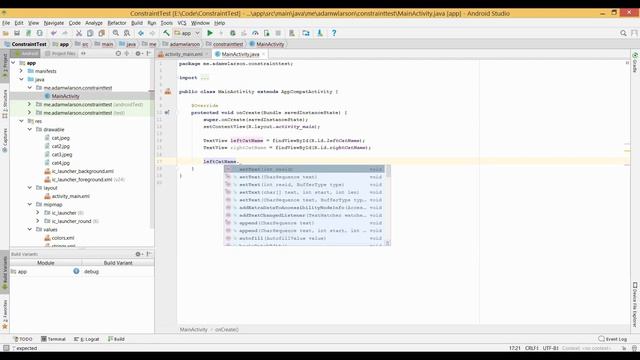Collapse the app root tree node

tap(13, 63)
